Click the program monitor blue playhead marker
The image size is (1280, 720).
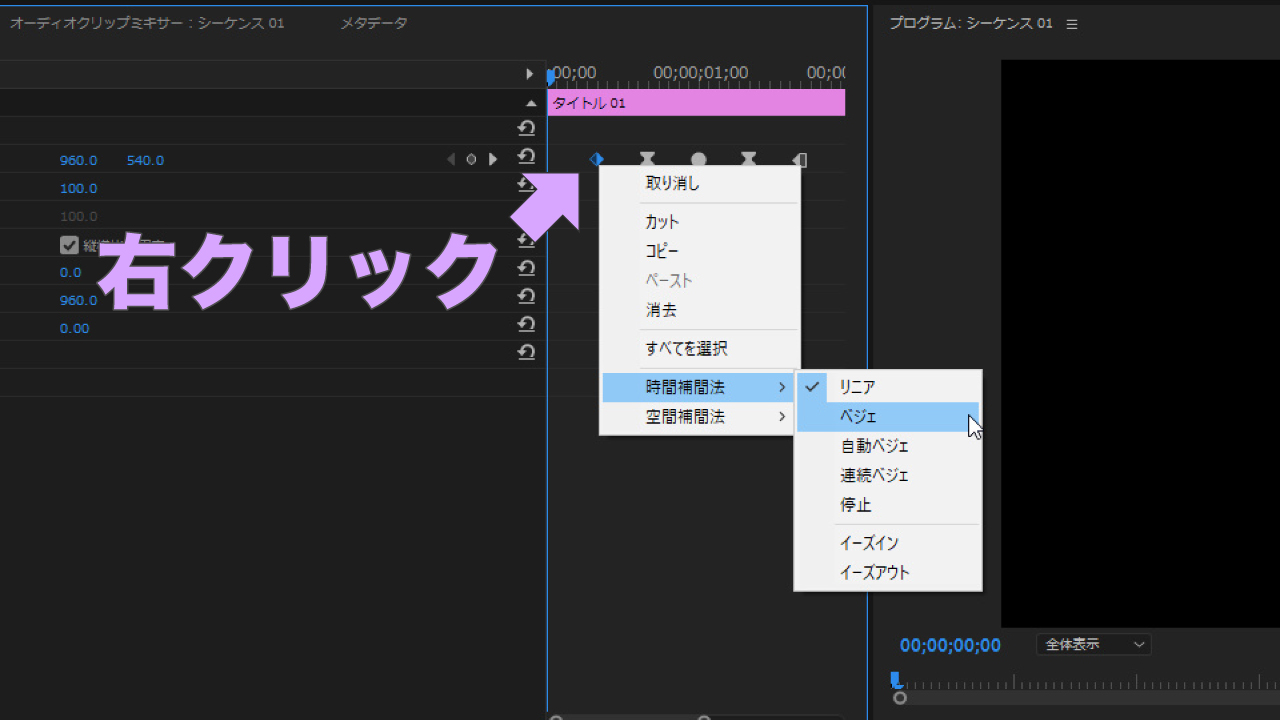point(896,680)
